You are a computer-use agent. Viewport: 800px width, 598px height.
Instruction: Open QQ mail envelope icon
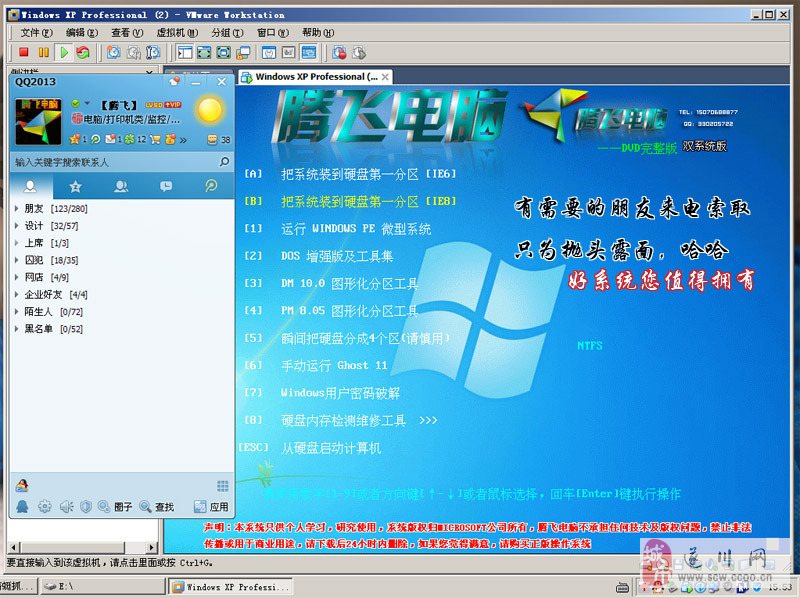coord(110,139)
